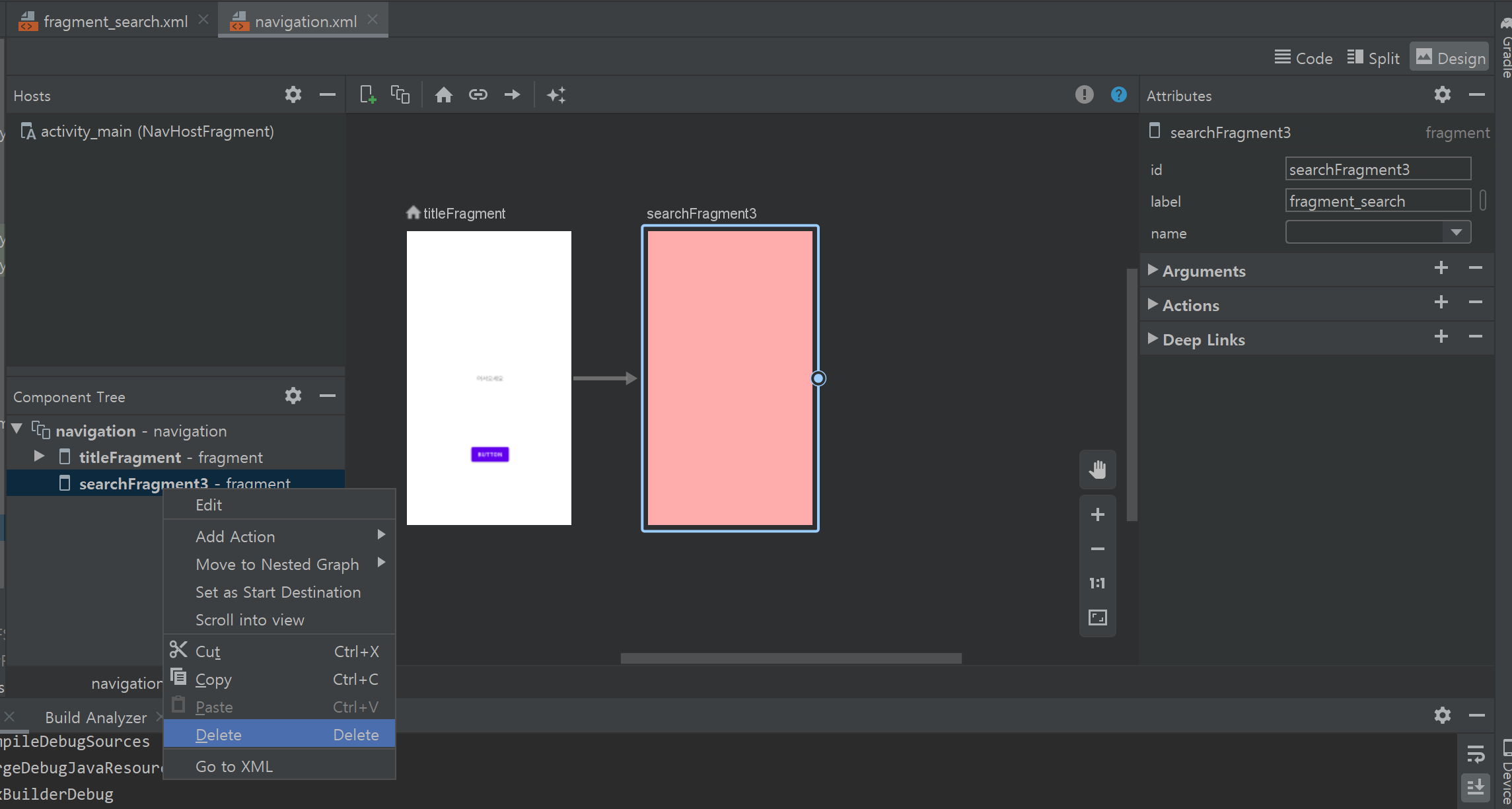
Task: Open the name combo box dropdown
Action: tap(1456, 232)
